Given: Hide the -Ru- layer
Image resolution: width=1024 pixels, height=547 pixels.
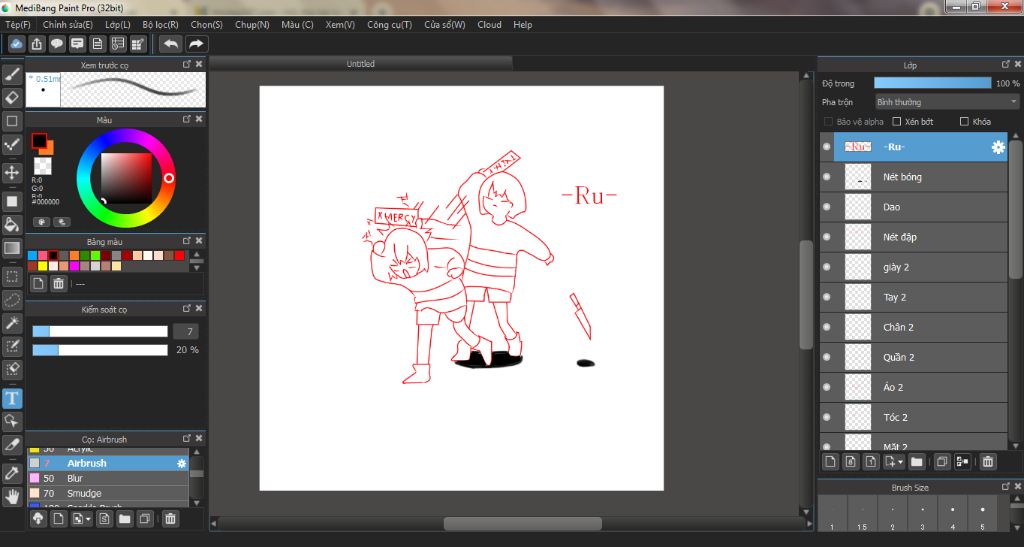Looking at the screenshot, I should coord(827,147).
